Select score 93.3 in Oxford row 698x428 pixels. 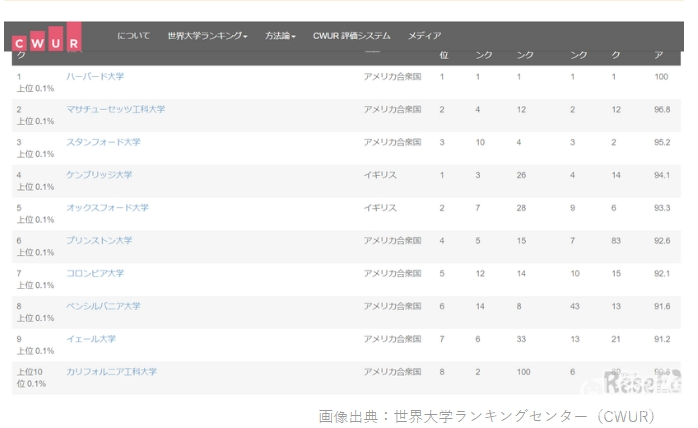tap(662, 208)
